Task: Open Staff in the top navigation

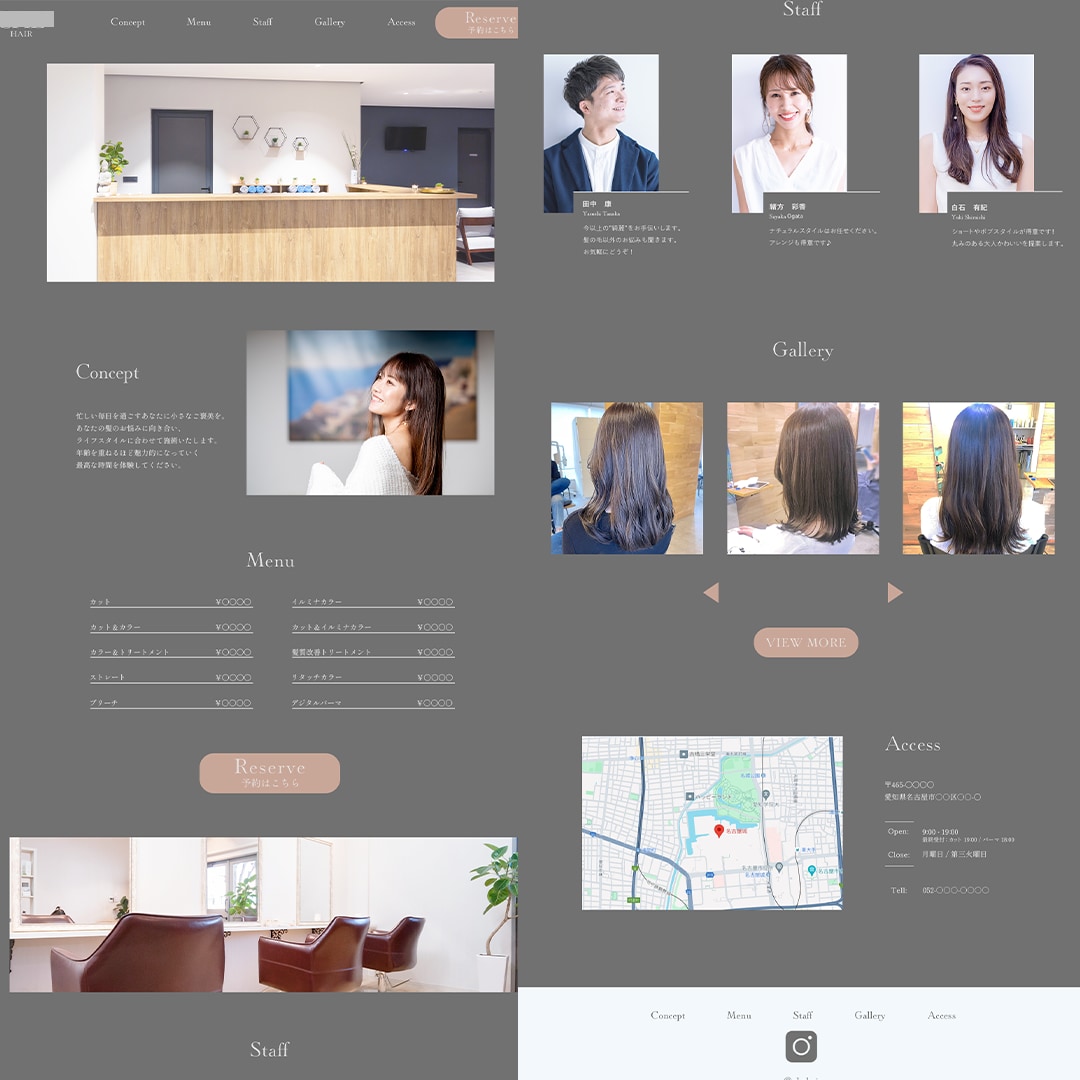Action: [x=262, y=22]
